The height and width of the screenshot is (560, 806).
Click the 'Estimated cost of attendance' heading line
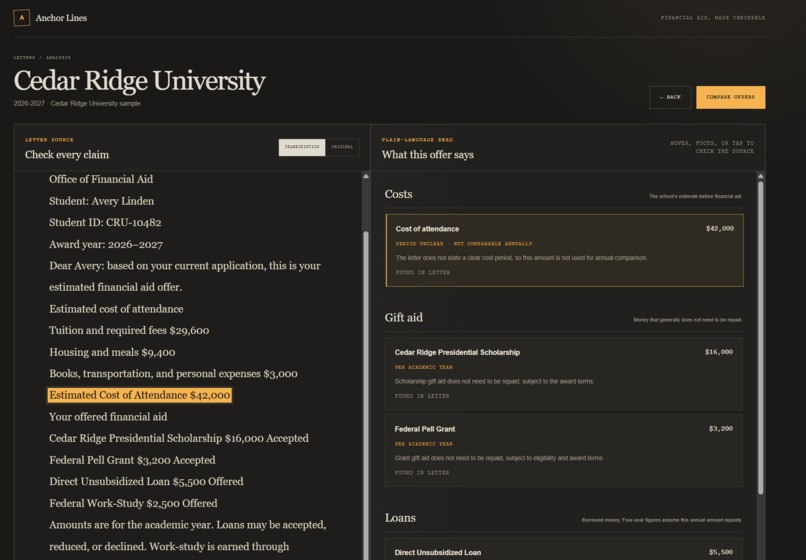[x=116, y=309]
